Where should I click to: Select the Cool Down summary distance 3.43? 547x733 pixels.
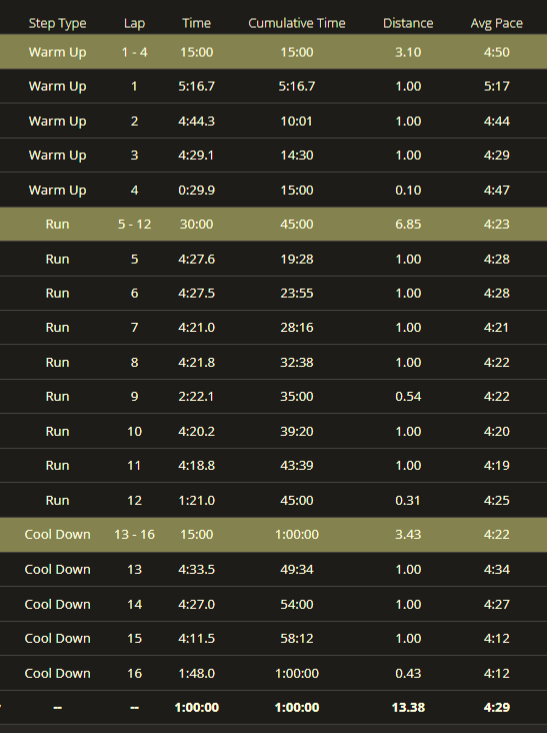408,534
